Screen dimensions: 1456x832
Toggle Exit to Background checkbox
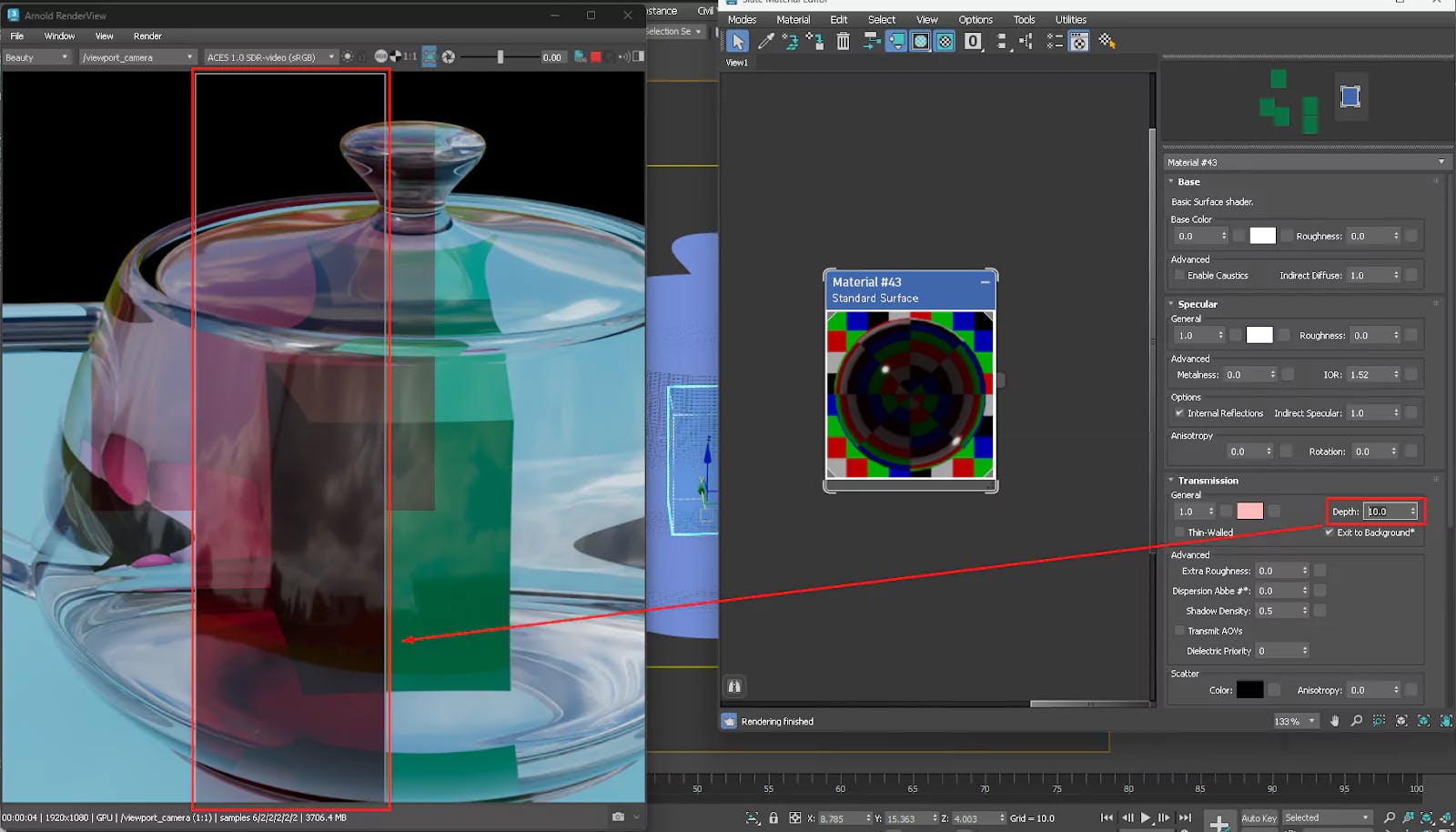[1330, 533]
